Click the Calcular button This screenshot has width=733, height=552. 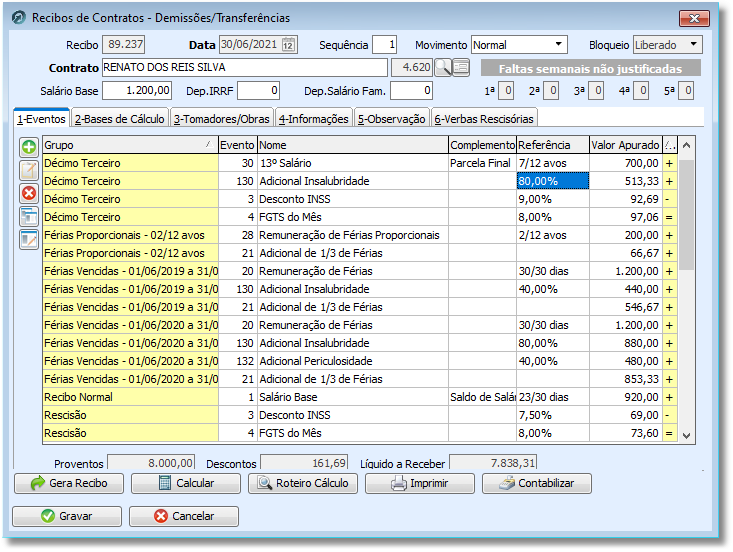[x=186, y=483]
